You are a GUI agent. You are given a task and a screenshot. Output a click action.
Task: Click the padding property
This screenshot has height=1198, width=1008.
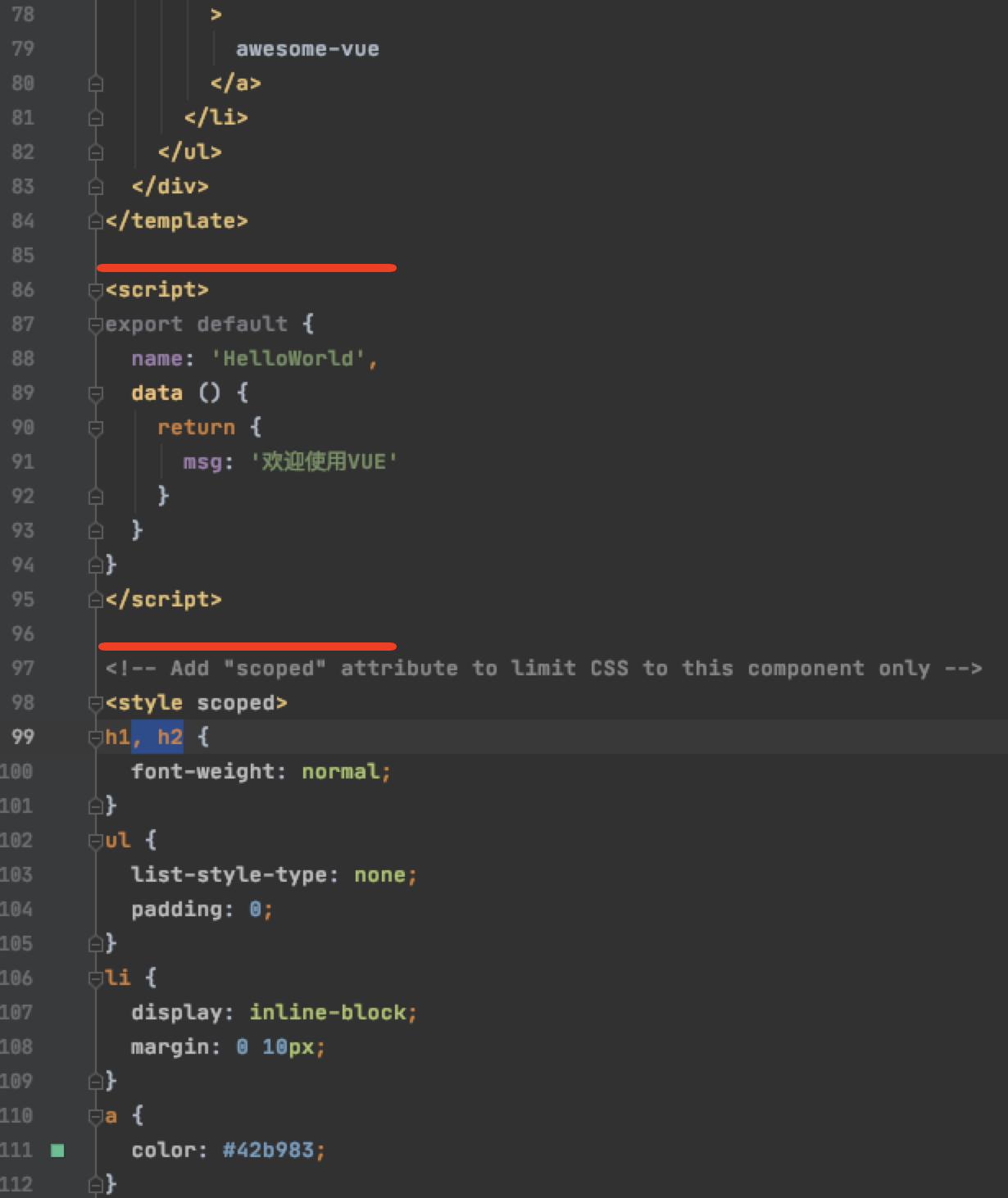tap(176, 910)
